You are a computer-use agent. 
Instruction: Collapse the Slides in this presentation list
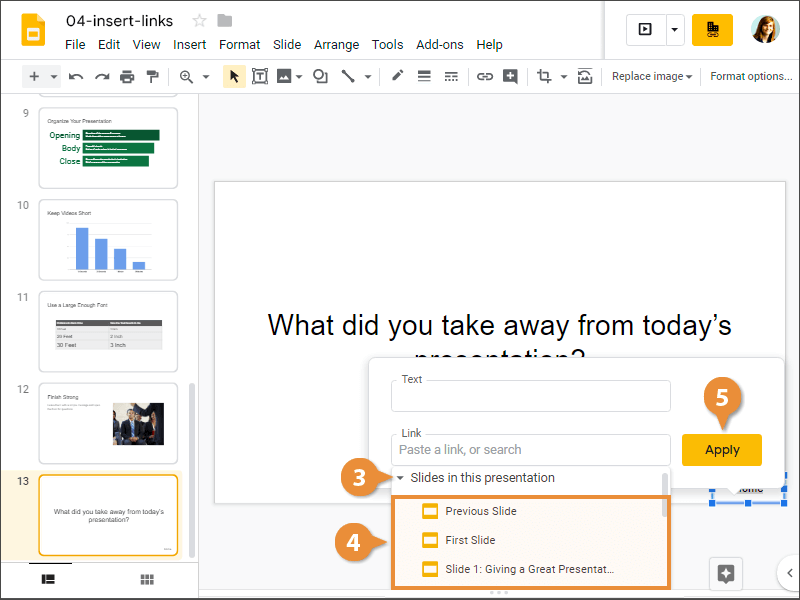point(401,478)
